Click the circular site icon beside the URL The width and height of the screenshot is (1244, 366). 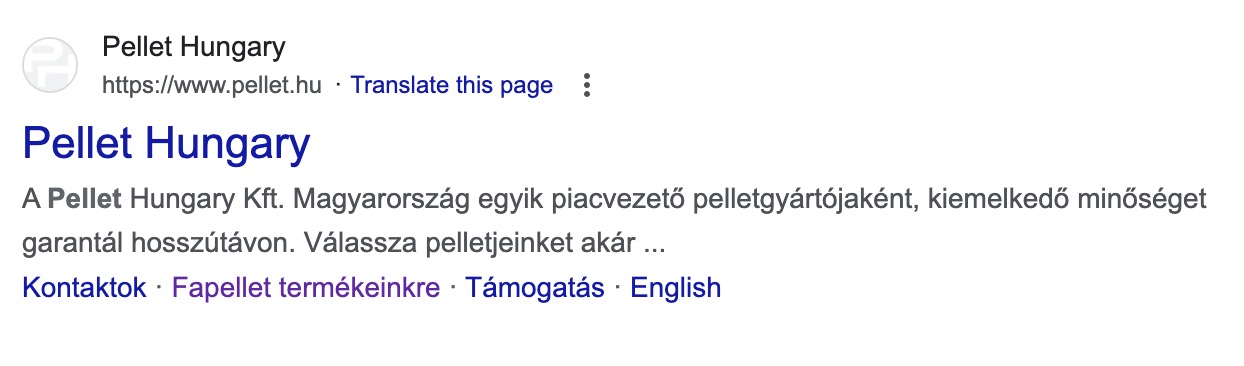[x=50, y=65]
